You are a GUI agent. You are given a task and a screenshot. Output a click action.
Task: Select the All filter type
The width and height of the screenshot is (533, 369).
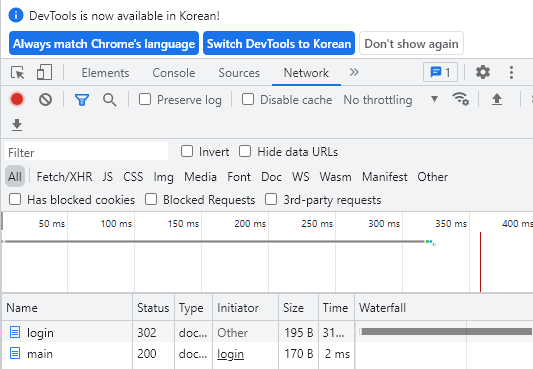(15, 177)
